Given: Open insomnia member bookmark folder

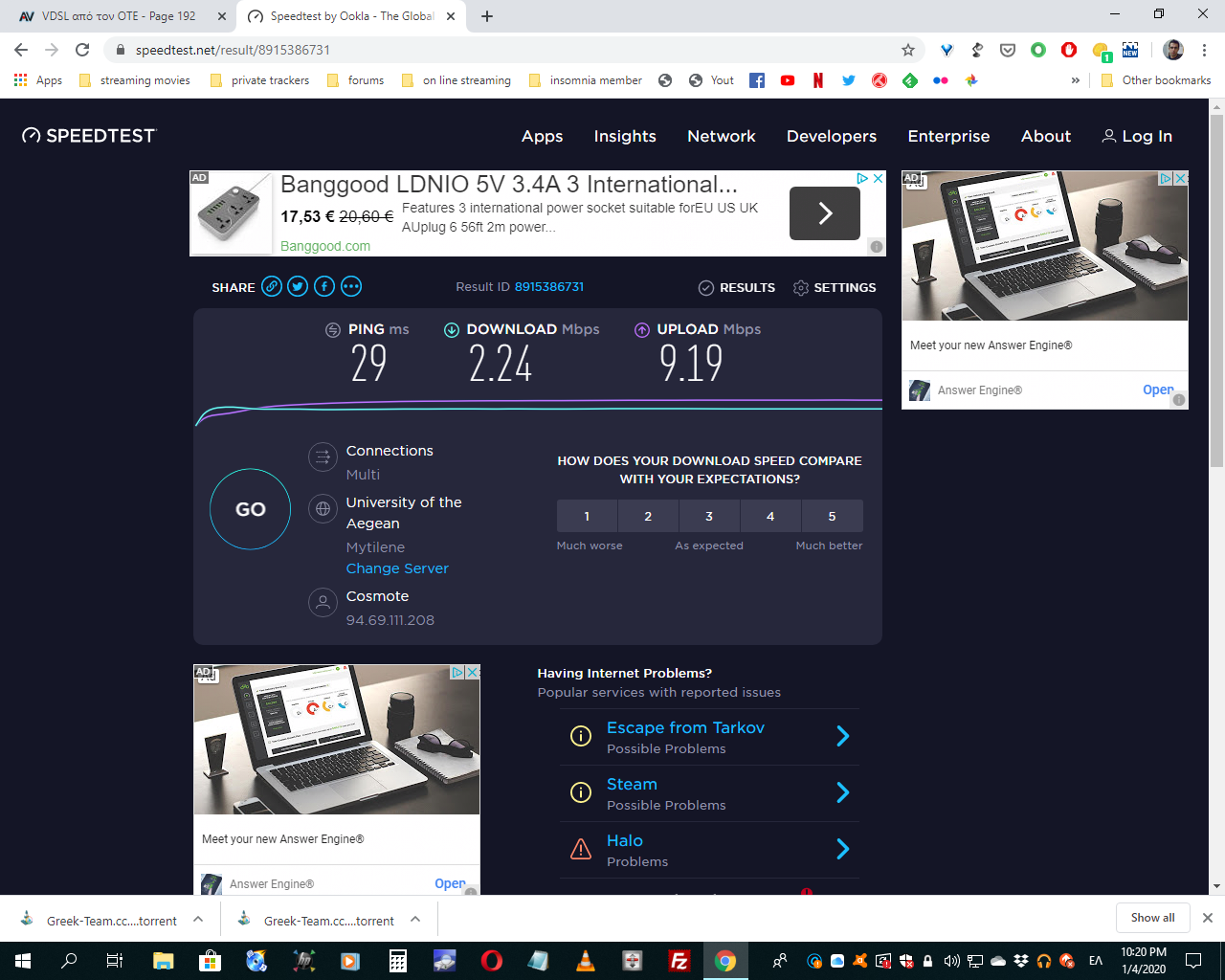Looking at the screenshot, I should 586,80.
